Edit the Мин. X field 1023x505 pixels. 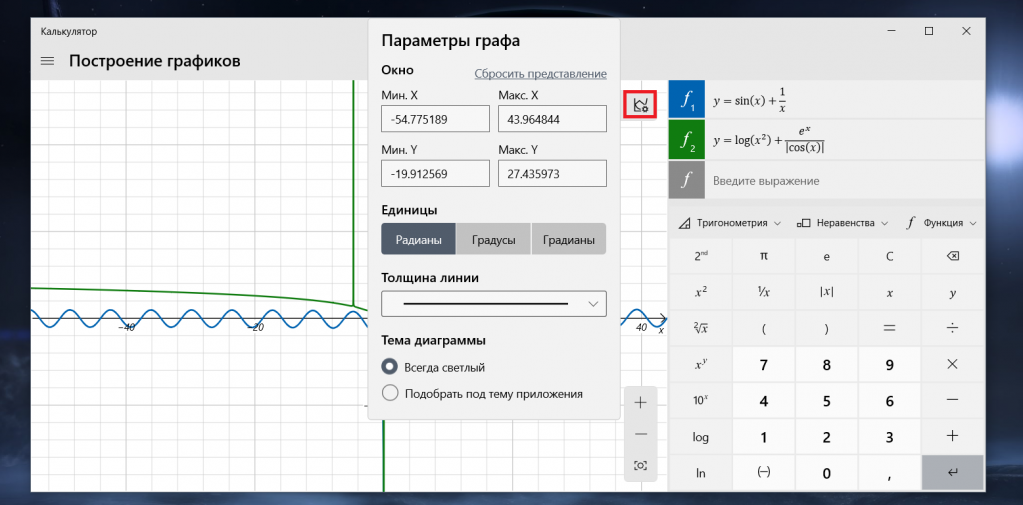(435, 119)
